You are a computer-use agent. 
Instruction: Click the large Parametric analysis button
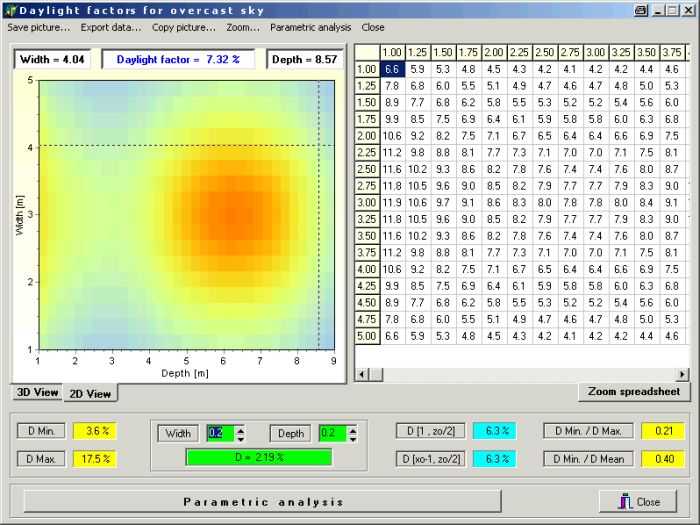(262, 502)
